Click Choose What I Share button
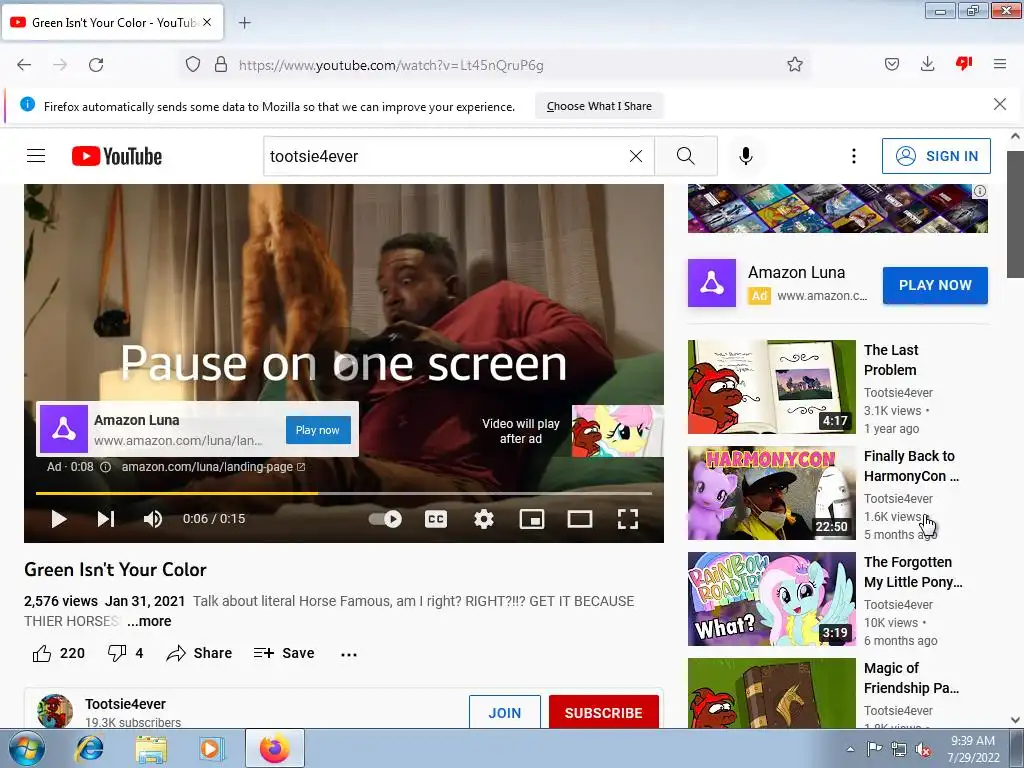1024x768 pixels. tap(599, 106)
